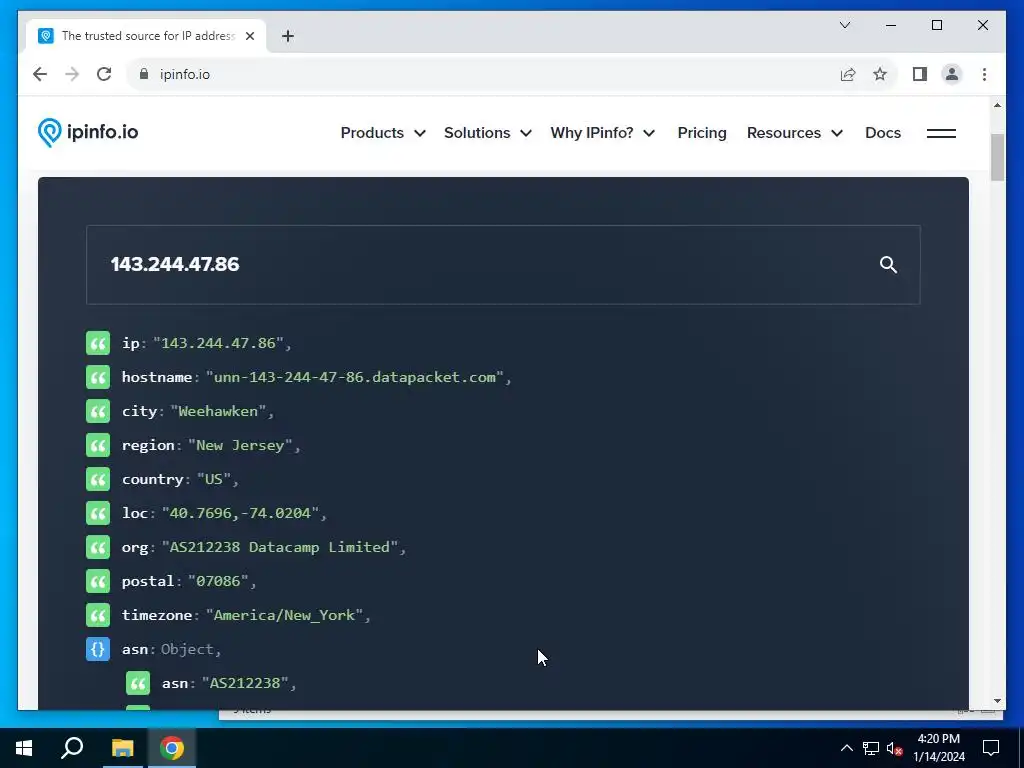Click the Chrome taskbar icon
Viewport: 1024px width, 768px height.
tap(172, 748)
